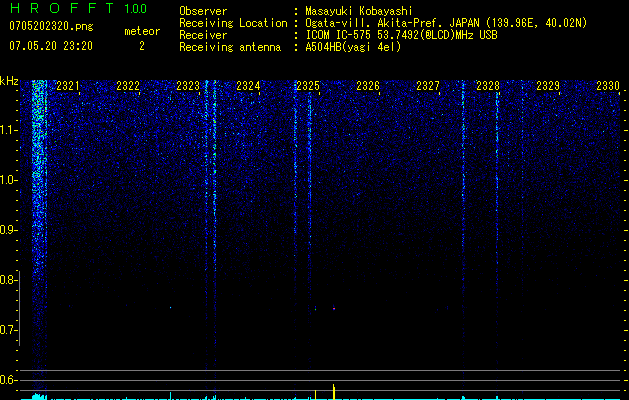The height and width of the screenshot is (400, 629).
Task: Click the 2323 time marker
Action: (188, 86)
